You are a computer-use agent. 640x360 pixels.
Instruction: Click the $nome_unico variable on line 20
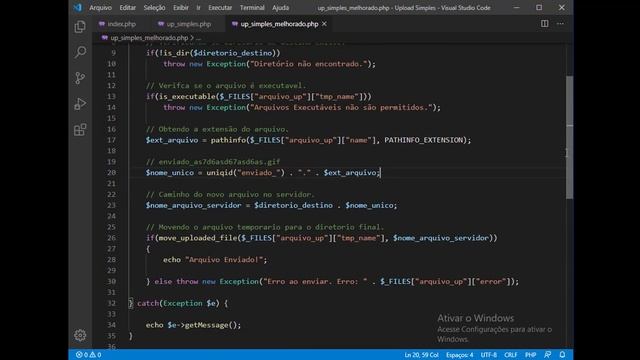click(170, 173)
